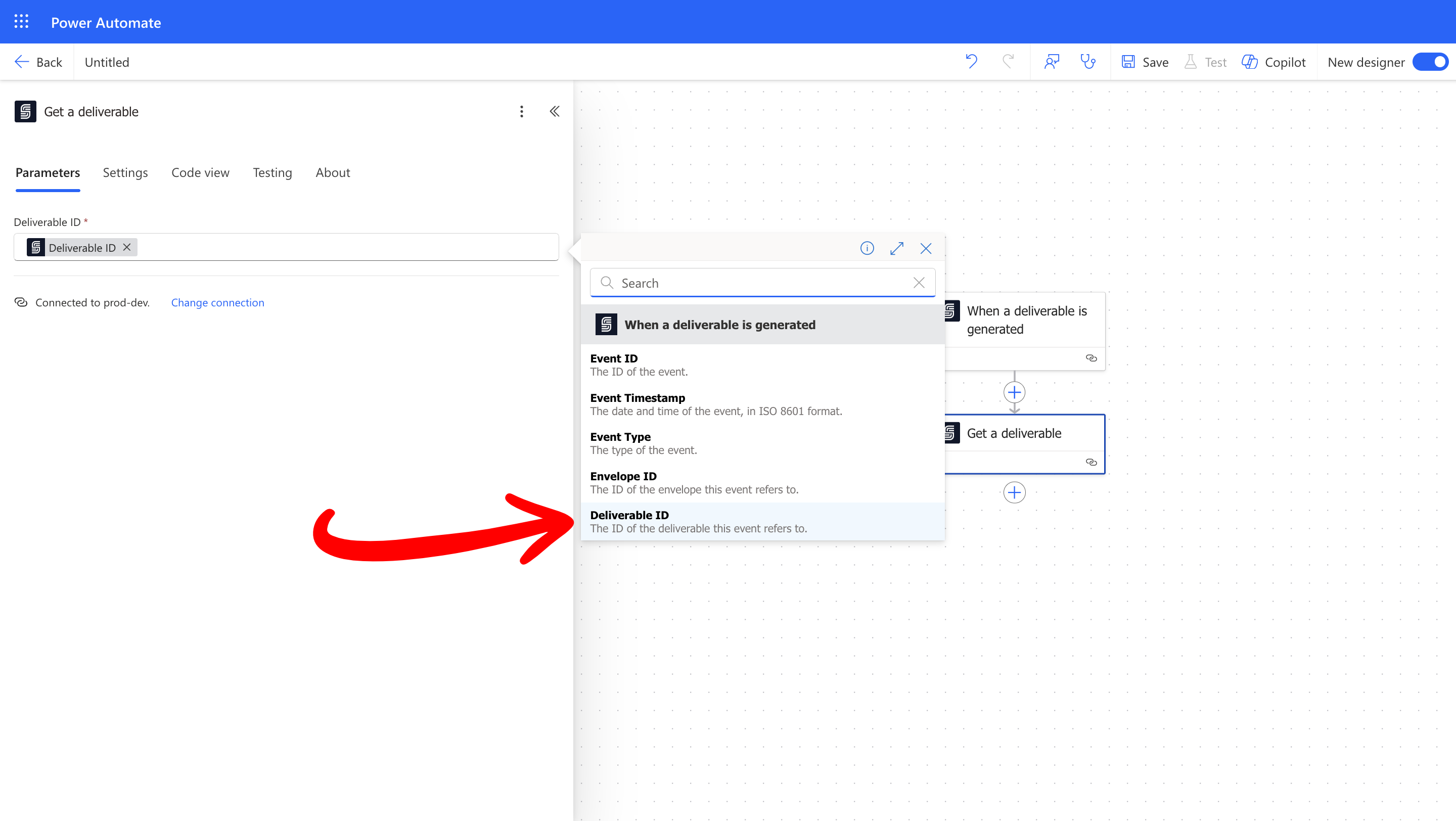Click the Change connection link
This screenshot has height=821, width=1456.
pyautogui.click(x=217, y=302)
